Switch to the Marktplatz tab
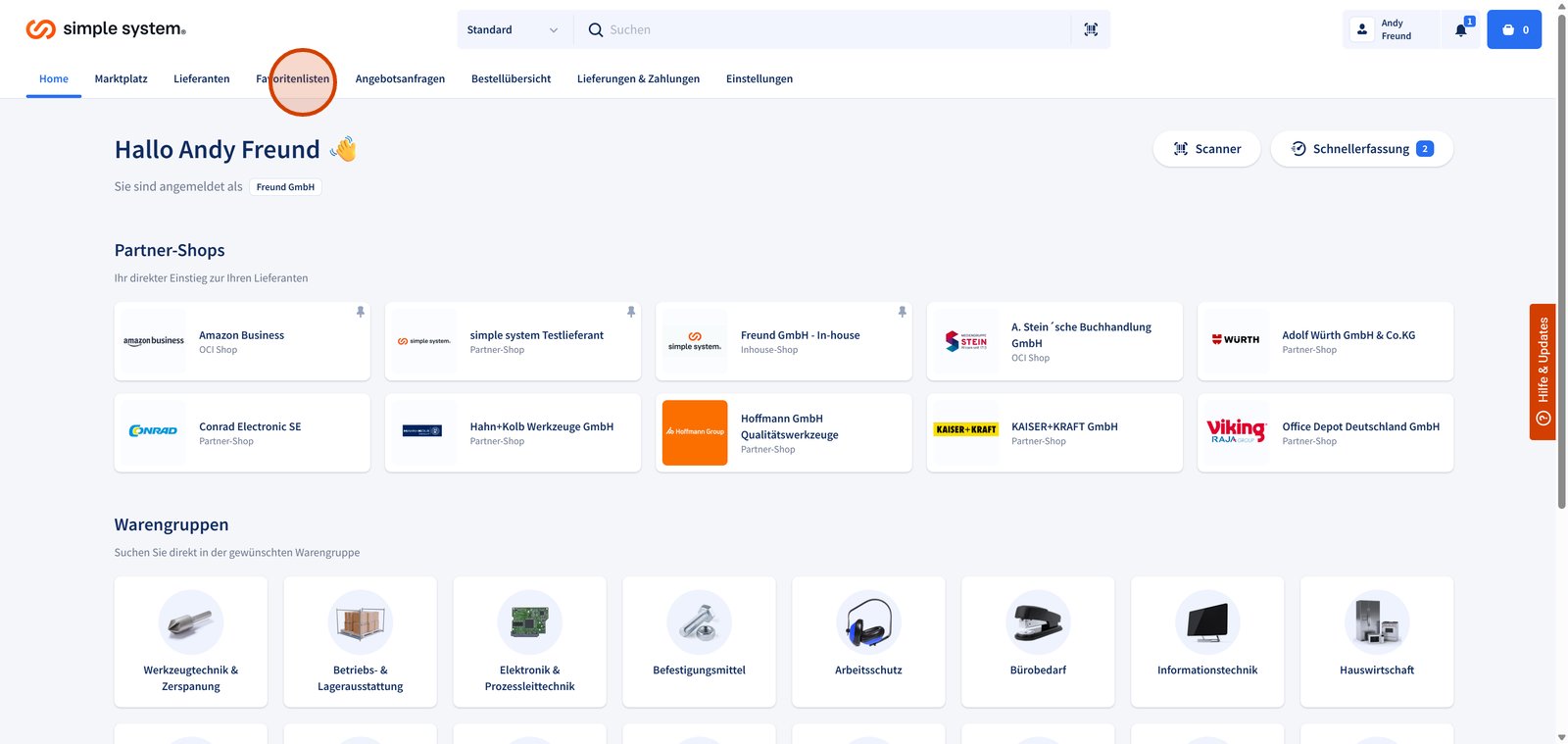Screen dimensions: 1568x744 coord(121,78)
